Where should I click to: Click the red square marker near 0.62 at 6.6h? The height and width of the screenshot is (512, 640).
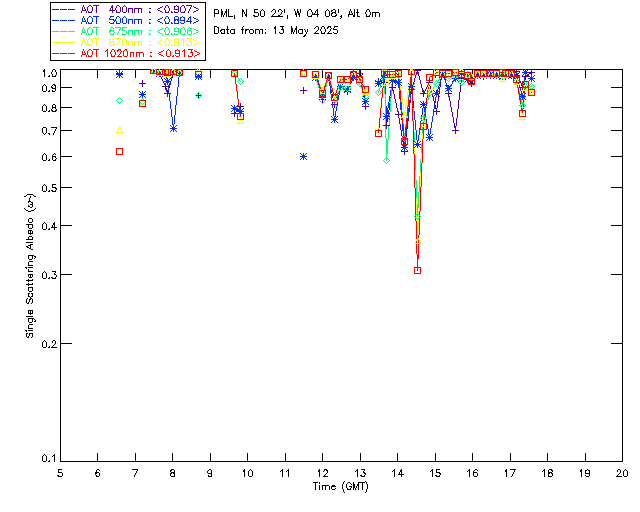pyautogui.click(x=120, y=151)
